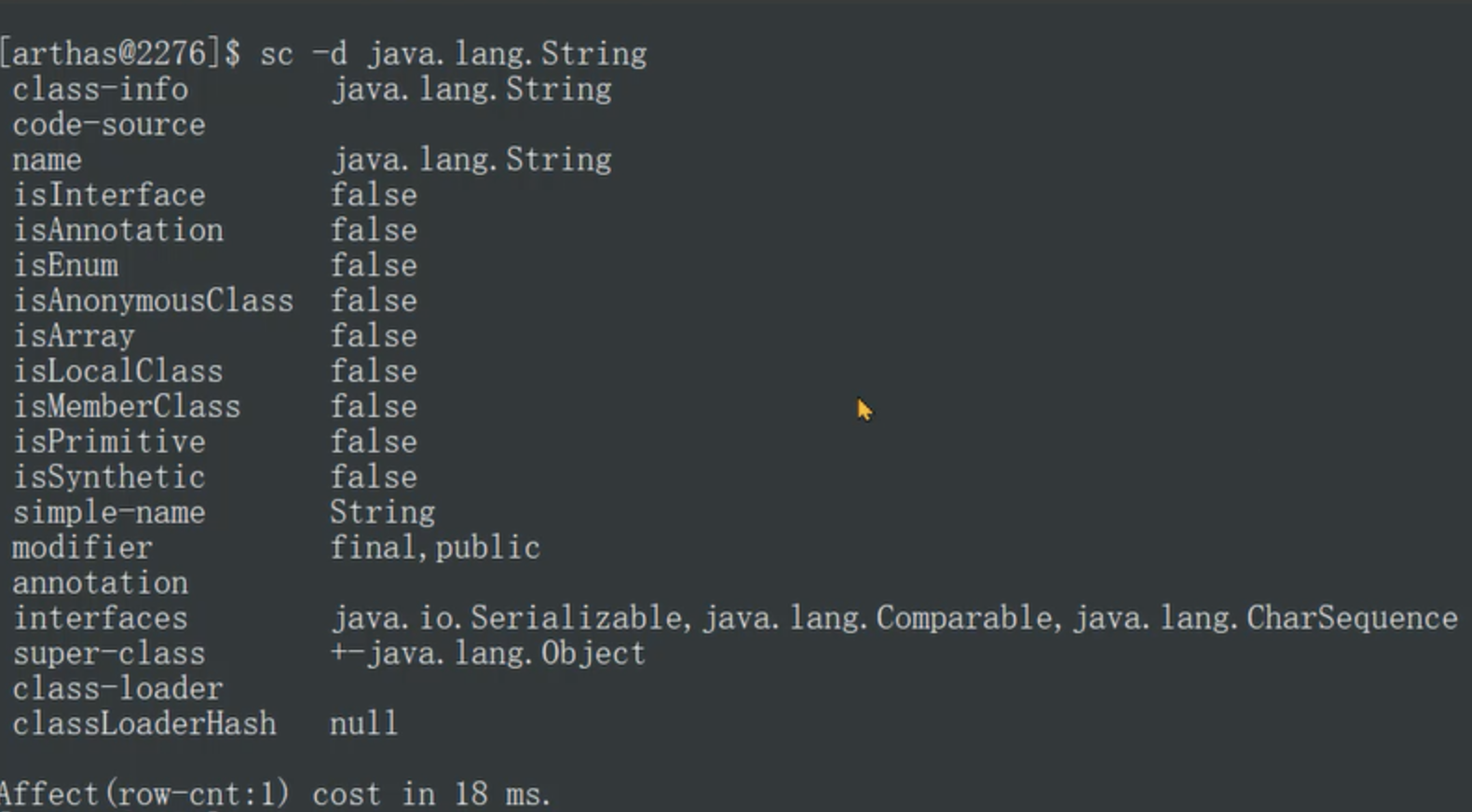Viewport: 1472px width, 812px height.
Task: Click the 'isLocalClass' field name
Action: (x=117, y=372)
